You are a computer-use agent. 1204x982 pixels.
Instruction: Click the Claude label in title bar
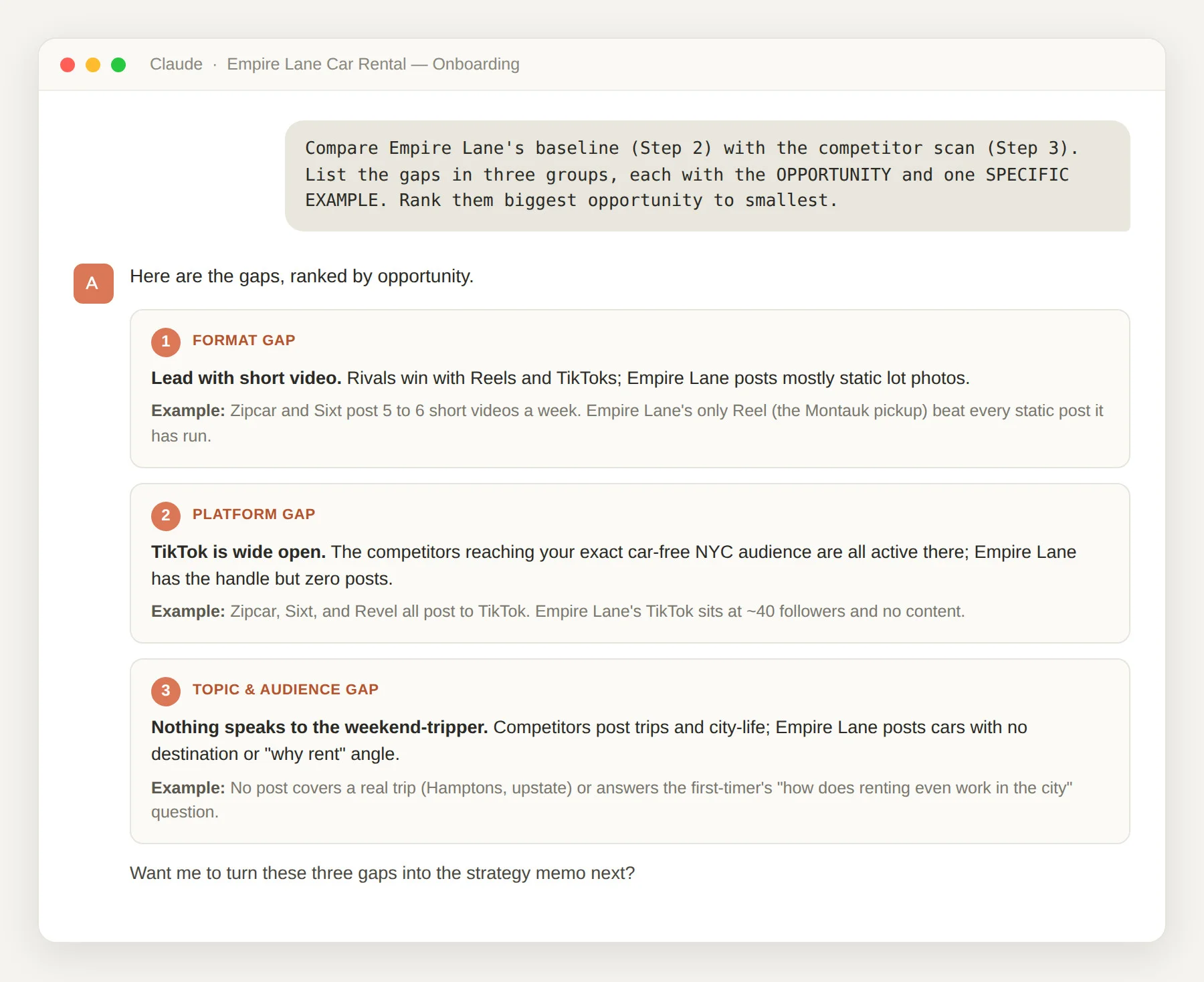coord(176,64)
